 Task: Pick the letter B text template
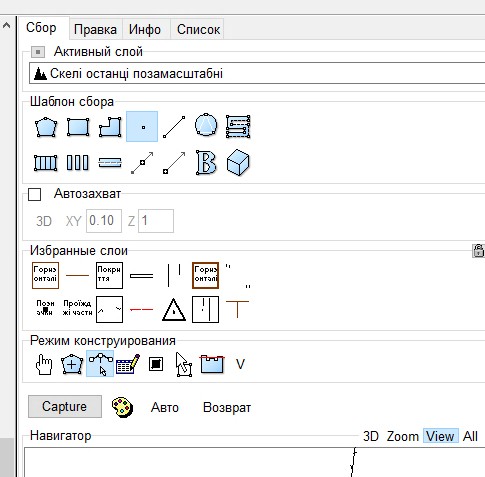[x=206, y=162]
